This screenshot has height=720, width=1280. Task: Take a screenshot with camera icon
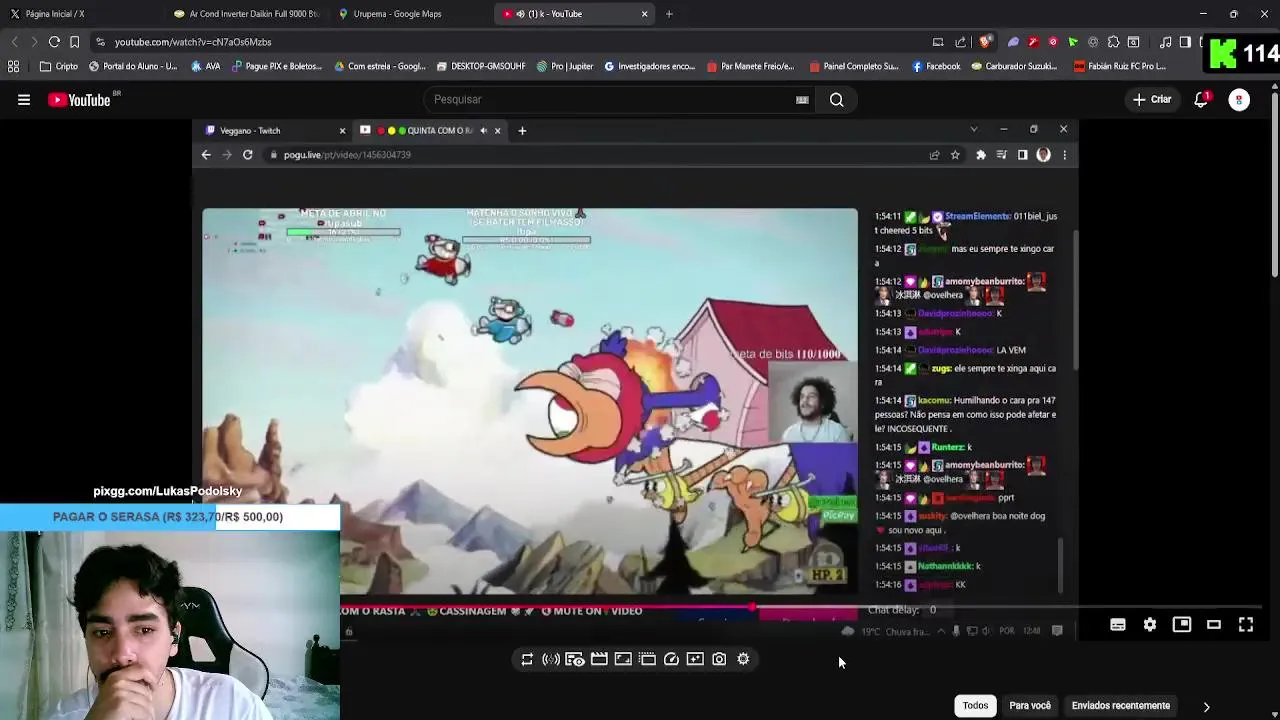click(x=719, y=659)
